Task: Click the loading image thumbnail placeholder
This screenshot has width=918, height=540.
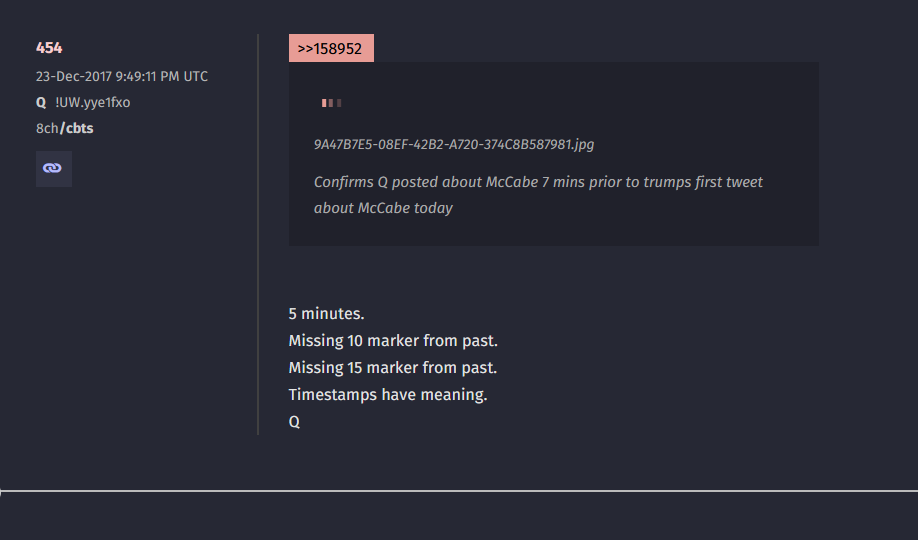Action: pyautogui.click(x=332, y=103)
